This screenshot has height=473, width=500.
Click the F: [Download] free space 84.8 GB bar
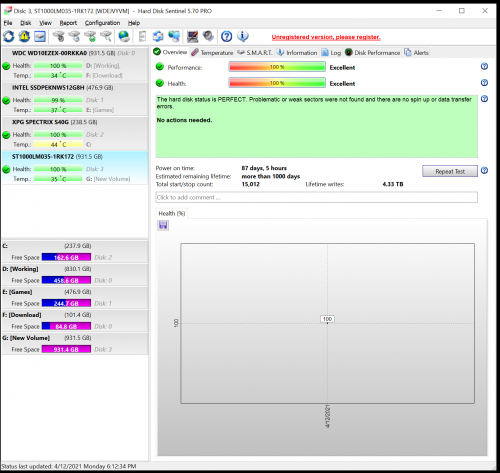coord(66,326)
